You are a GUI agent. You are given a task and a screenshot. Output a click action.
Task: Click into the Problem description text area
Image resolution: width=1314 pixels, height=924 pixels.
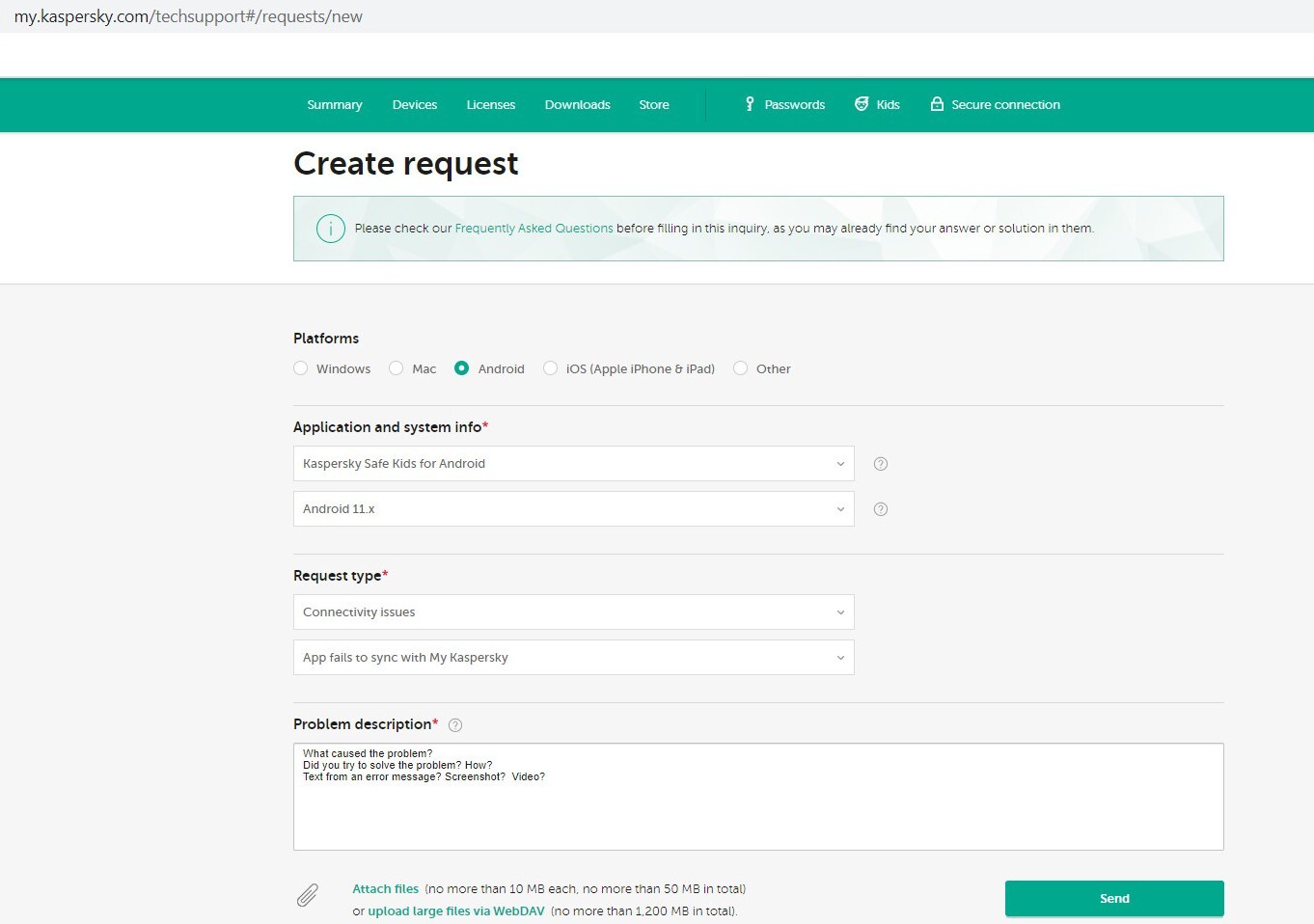[x=758, y=797]
